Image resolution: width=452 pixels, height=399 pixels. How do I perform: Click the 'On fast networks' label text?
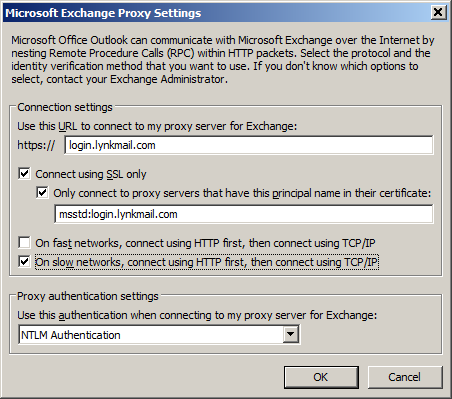[x=205, y=243]
